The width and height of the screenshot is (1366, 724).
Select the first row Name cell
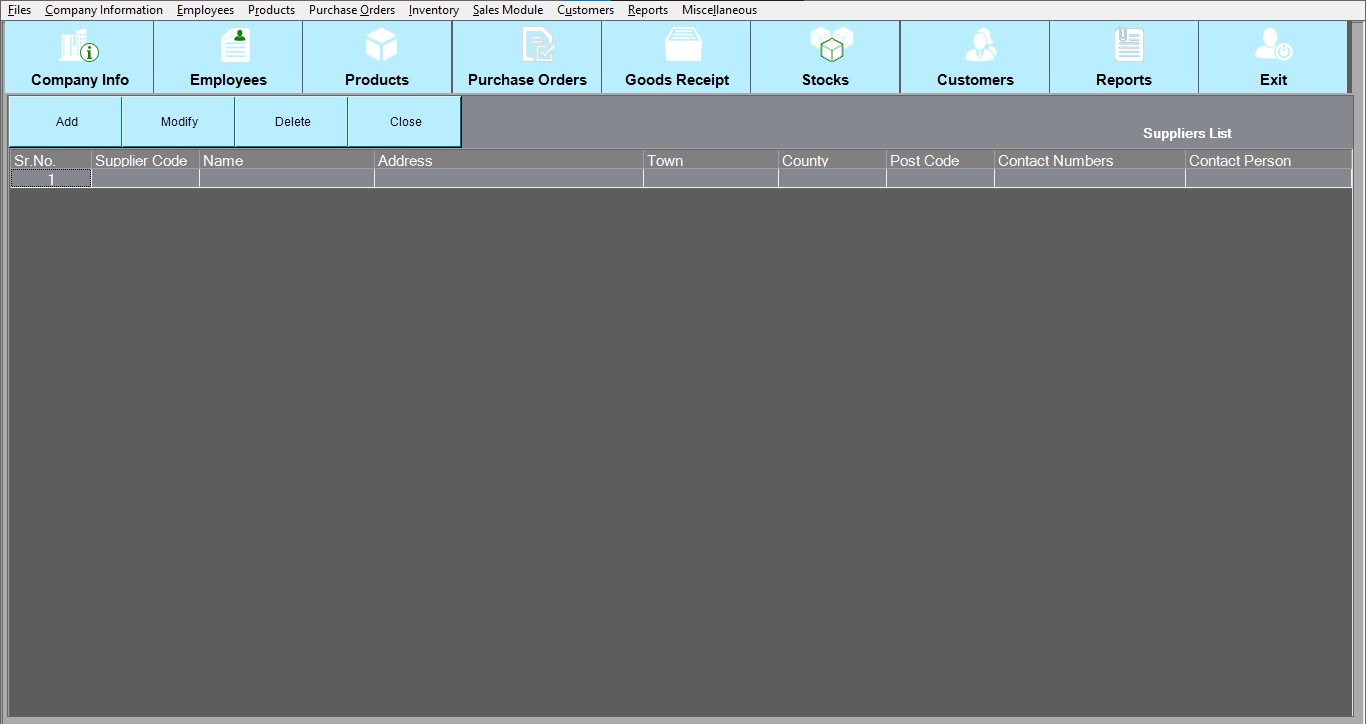[x=287, y=179]
